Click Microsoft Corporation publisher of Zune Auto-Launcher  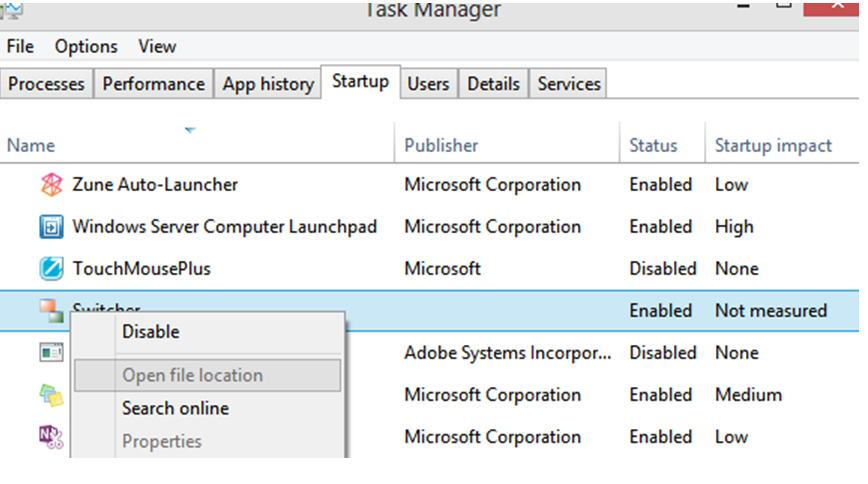pos(493,184)
